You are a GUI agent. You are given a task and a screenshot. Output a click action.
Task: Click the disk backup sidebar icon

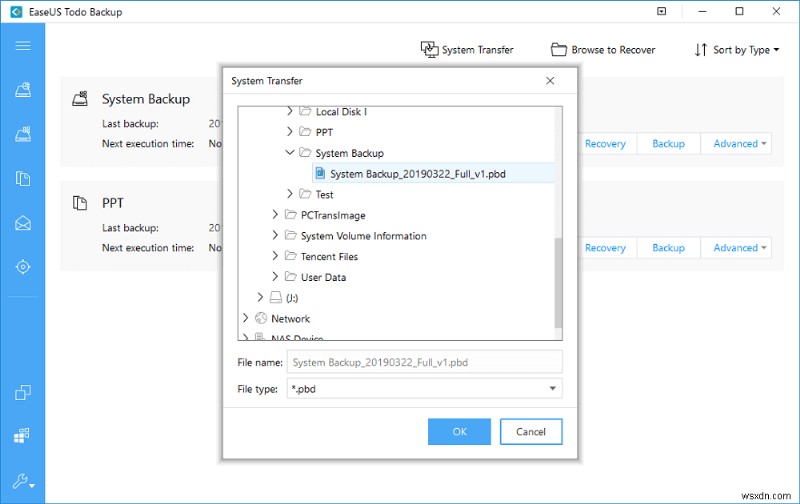click(x=22, y=90)
